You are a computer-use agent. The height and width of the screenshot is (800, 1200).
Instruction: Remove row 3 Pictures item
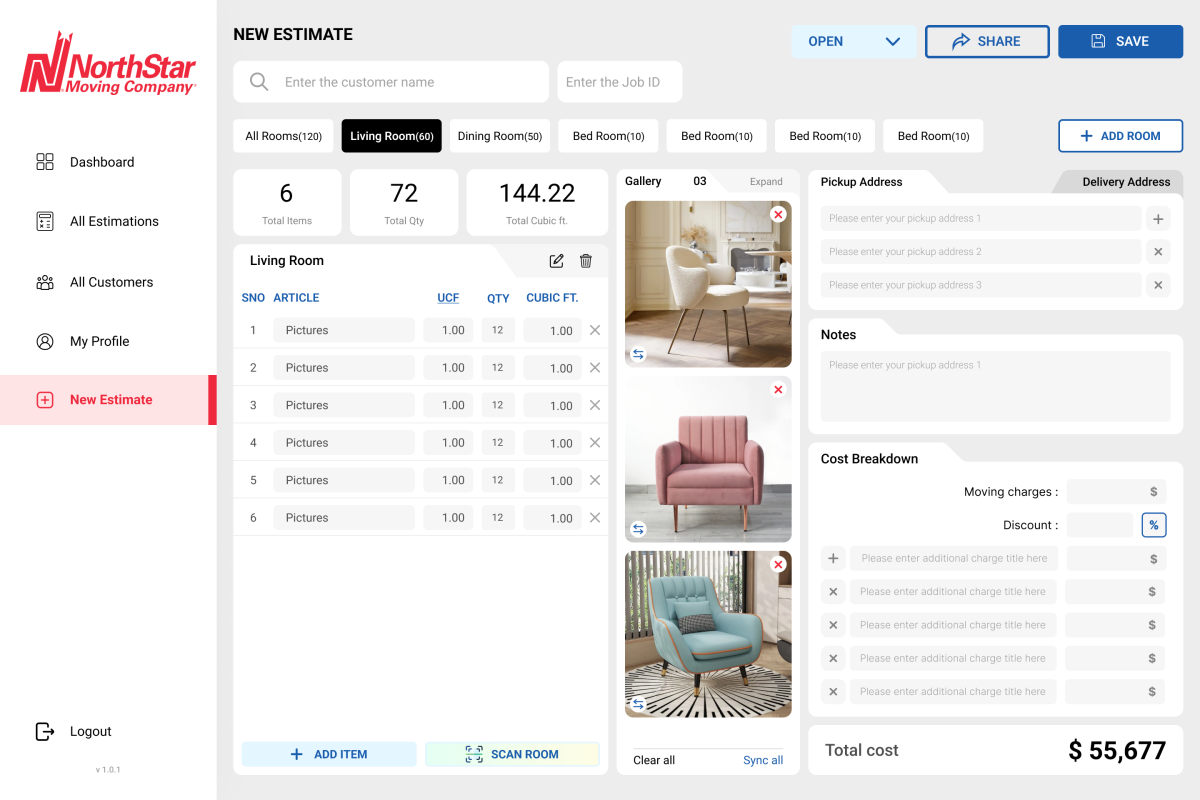click(x=595, y=405)
